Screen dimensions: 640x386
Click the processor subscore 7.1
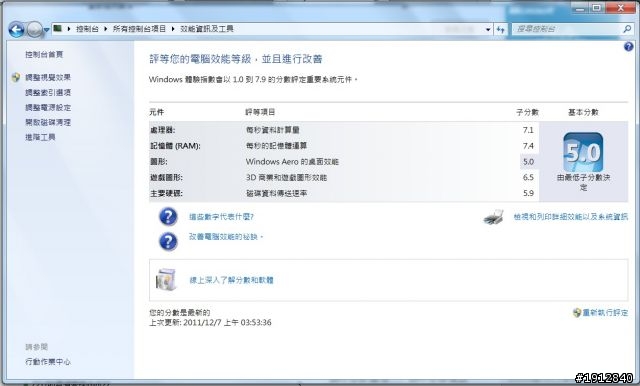pyautogui.click(x=528, y=130)
